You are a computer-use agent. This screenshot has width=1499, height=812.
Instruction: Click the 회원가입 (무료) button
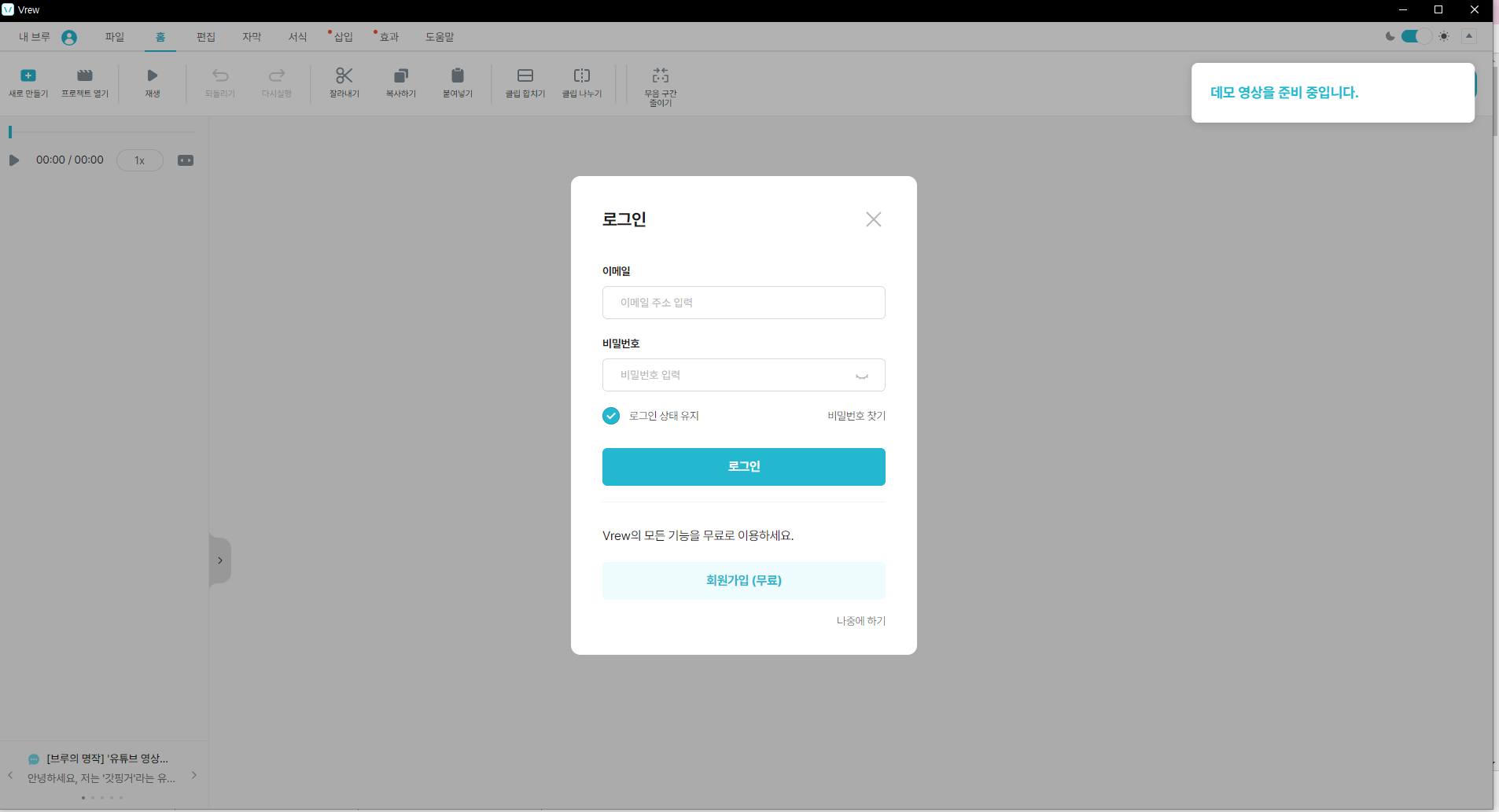pos(744,581)
